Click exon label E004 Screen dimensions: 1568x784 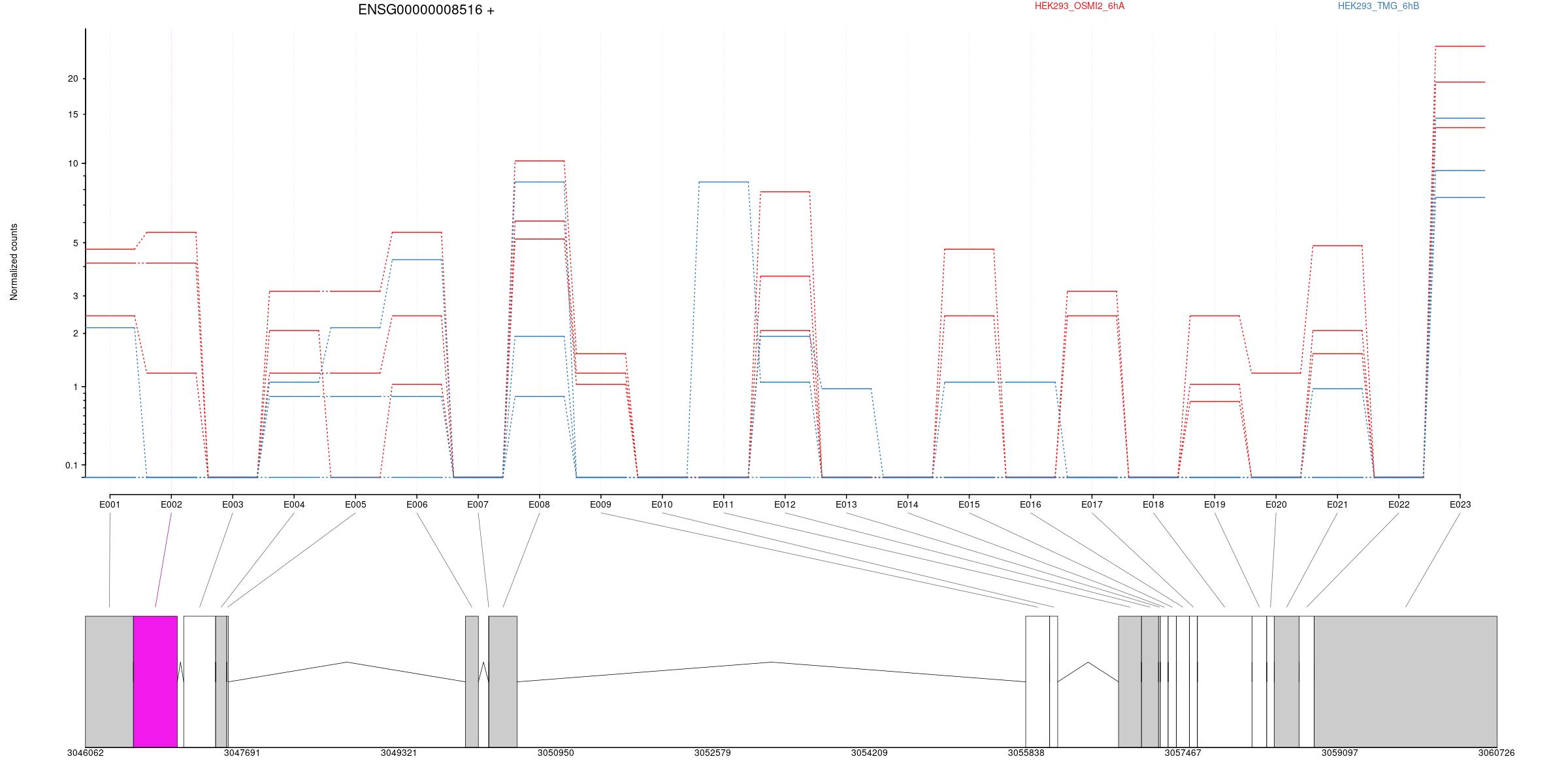[294, 504]
